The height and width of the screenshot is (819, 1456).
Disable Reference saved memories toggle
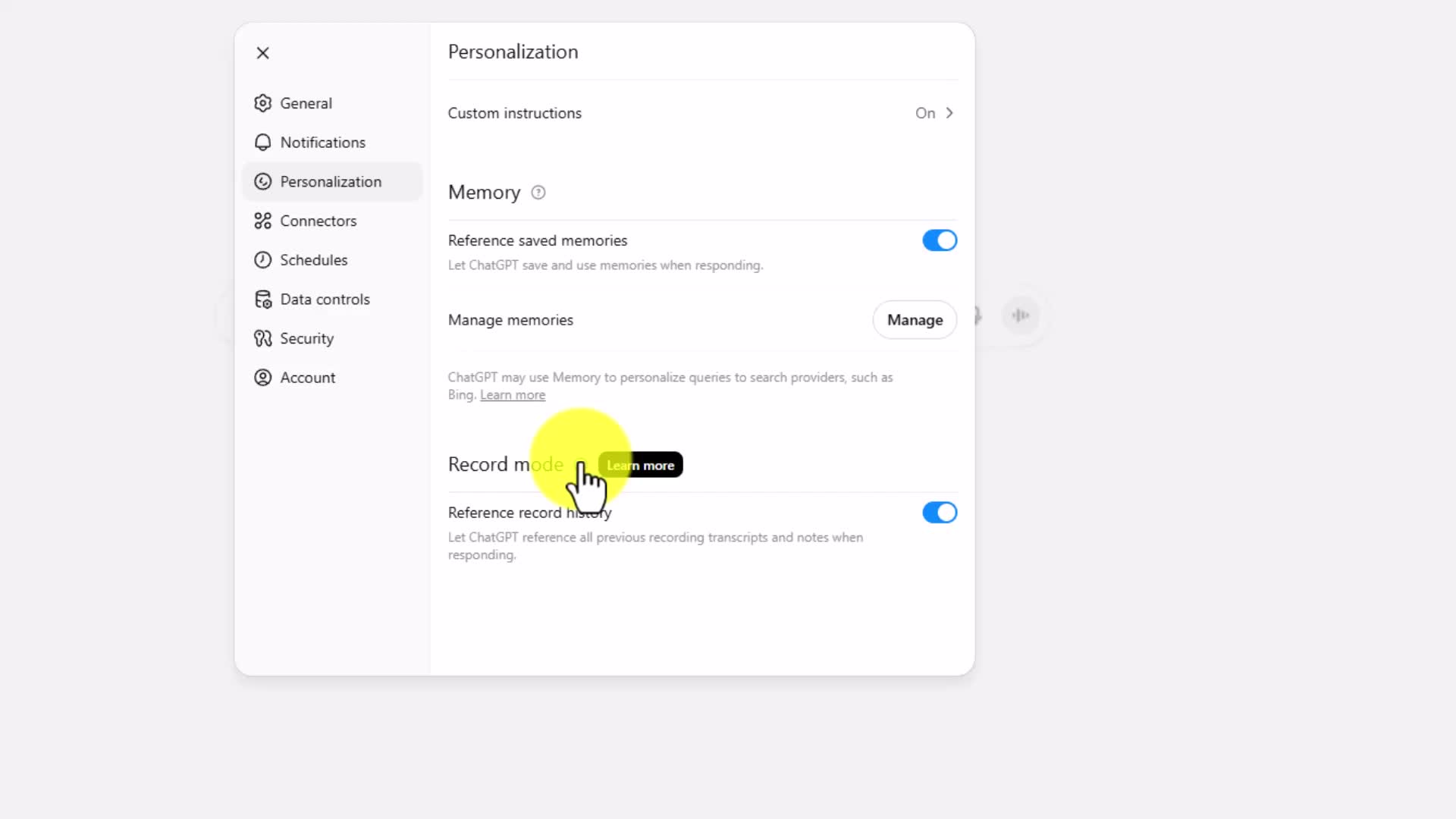point(939,240)
